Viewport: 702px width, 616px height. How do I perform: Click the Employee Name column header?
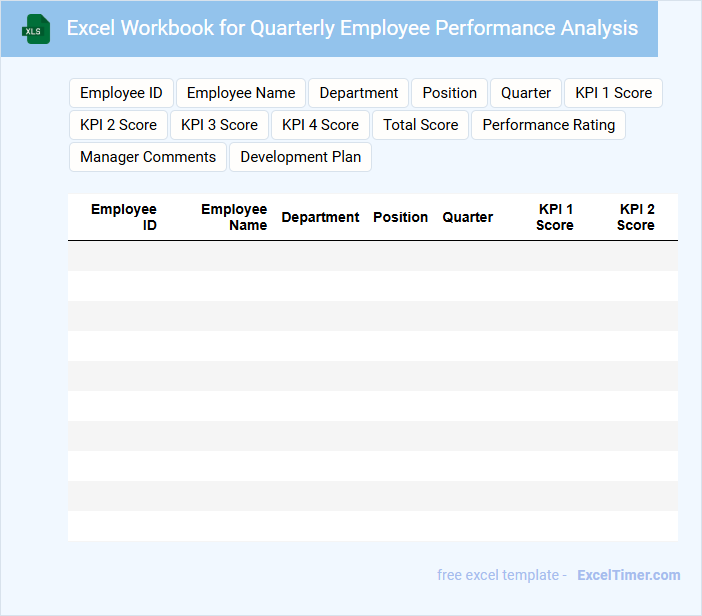coord(234,217)
